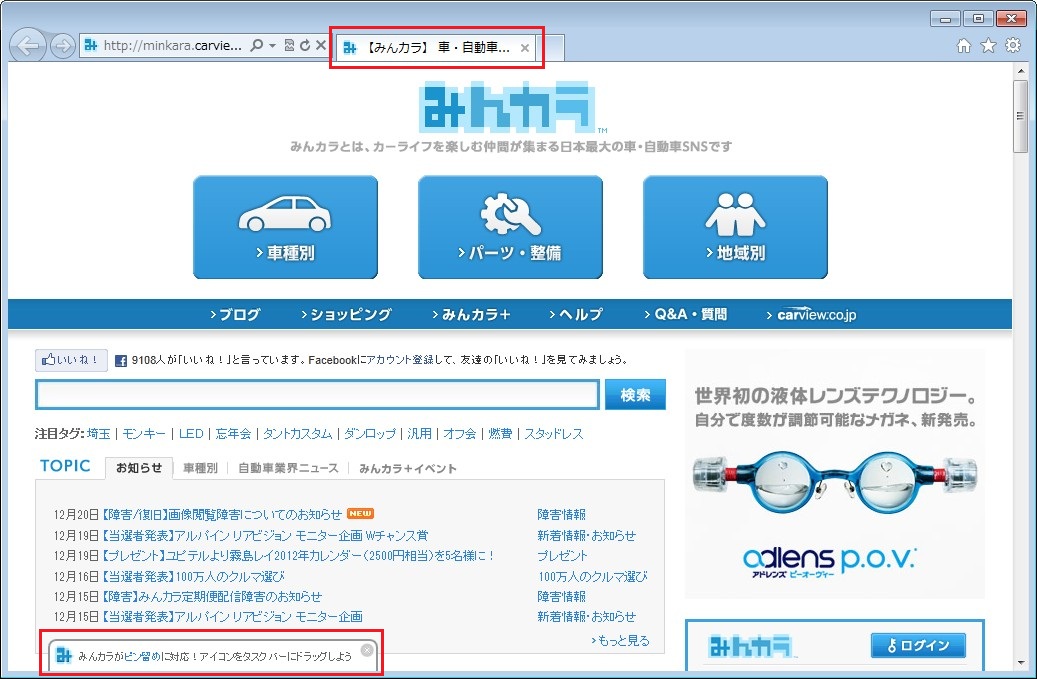Viewport: 1037px width, 679px height.
Task: Open 100万人のクルマ選び category link
Action: tap(593, 577)
